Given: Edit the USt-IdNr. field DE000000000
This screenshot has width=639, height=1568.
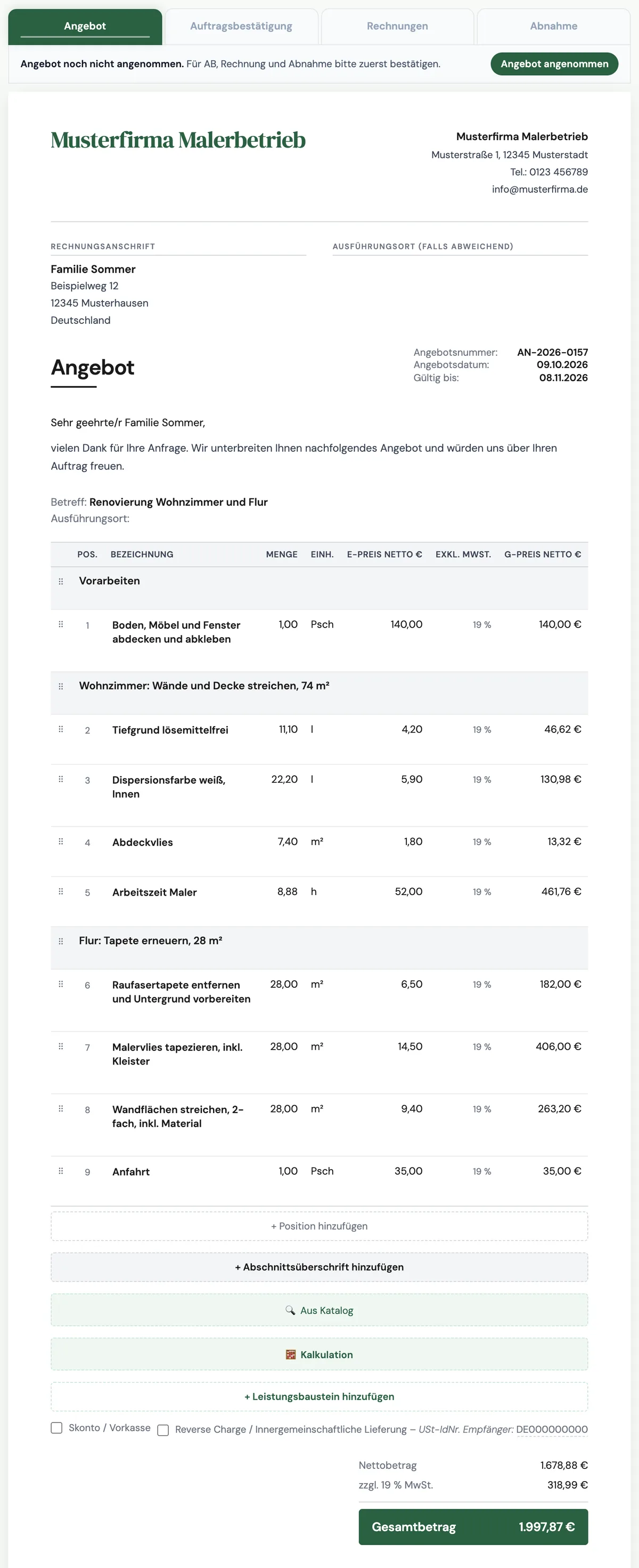Looking at the screenshot, I should (x=552, y=1429).
